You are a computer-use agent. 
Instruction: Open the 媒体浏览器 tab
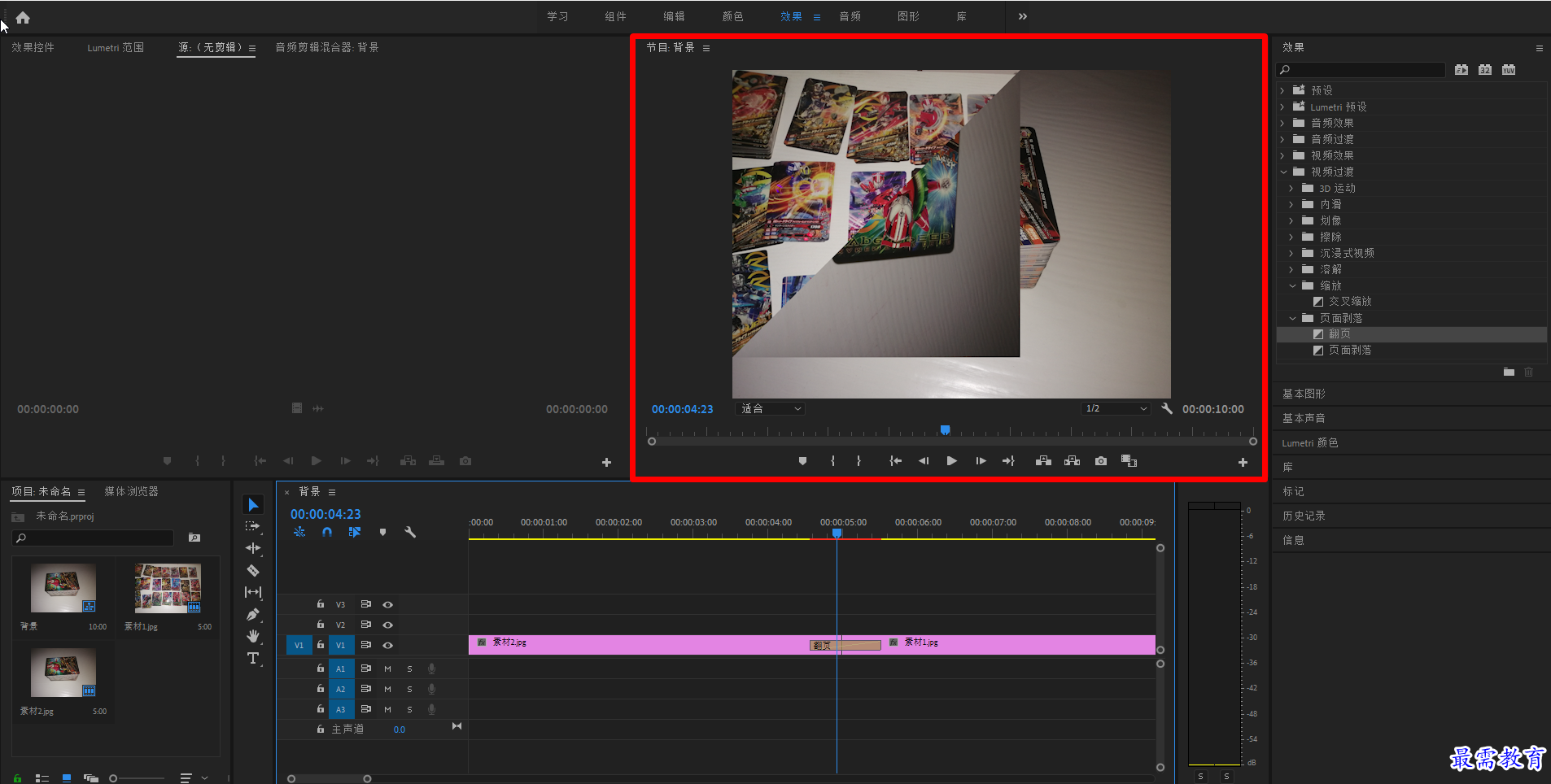(x=131, y=491)
